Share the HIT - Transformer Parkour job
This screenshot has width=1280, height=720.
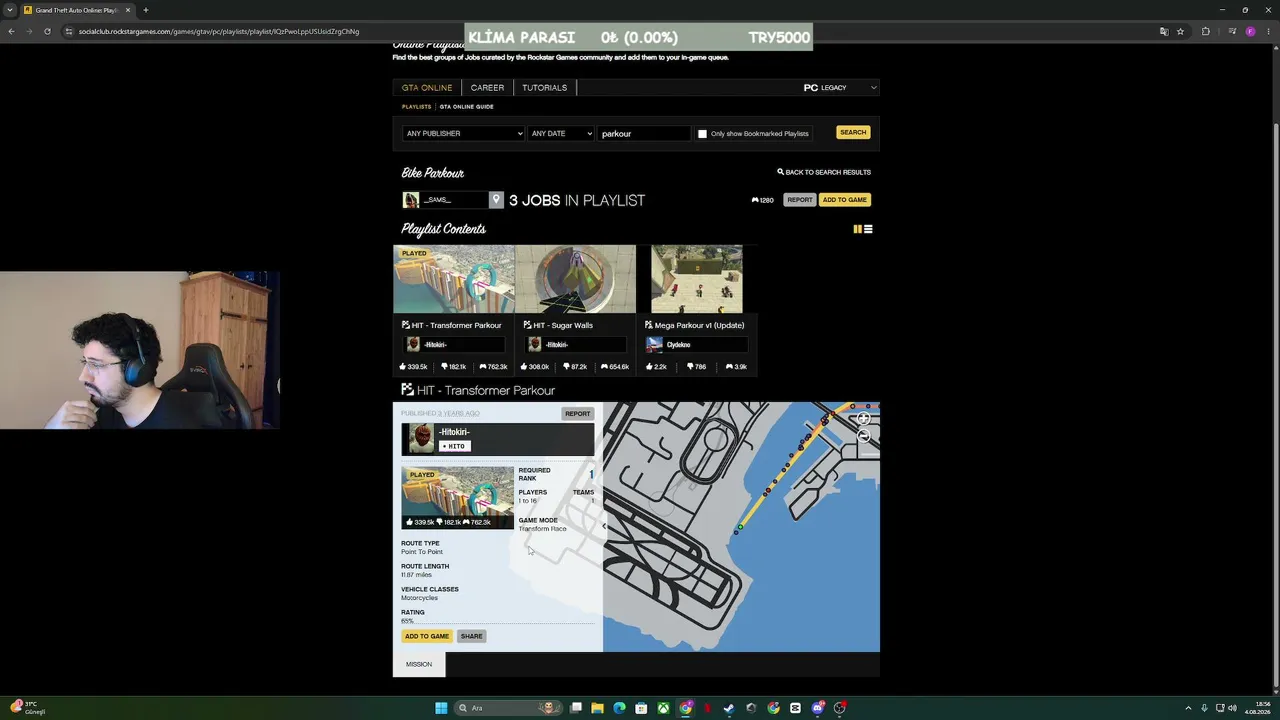(471, 636)
